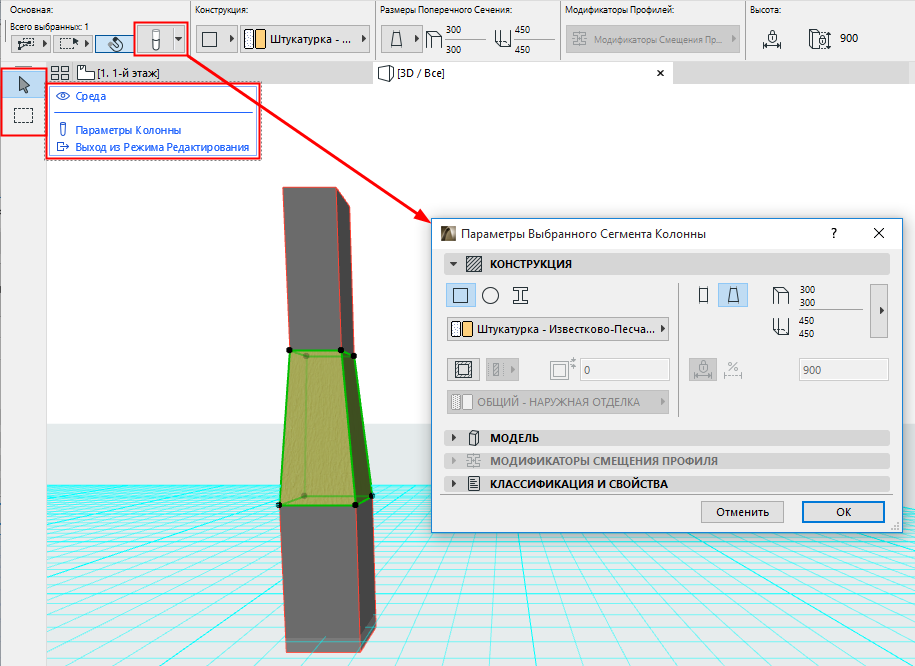
Task: Toggle proportional percent length button
Action: point(733,369)
